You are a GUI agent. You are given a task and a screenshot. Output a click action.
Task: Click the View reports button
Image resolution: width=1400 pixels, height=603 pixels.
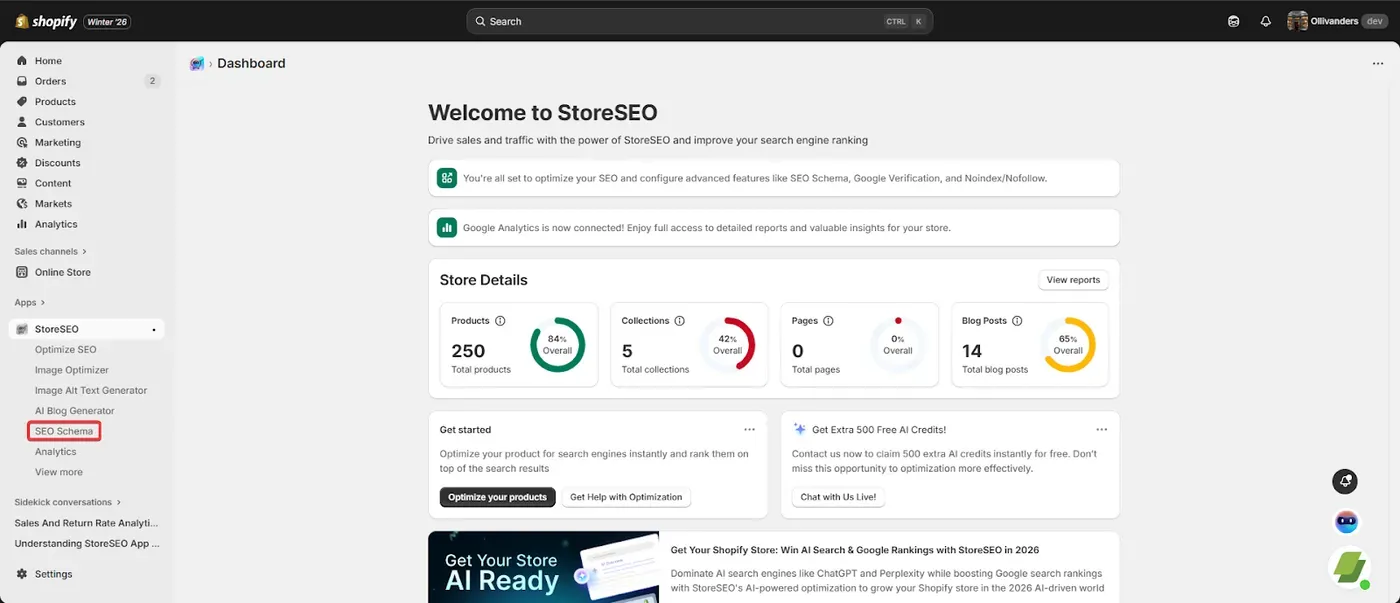pyautogui.click(x=1073, y=280)
